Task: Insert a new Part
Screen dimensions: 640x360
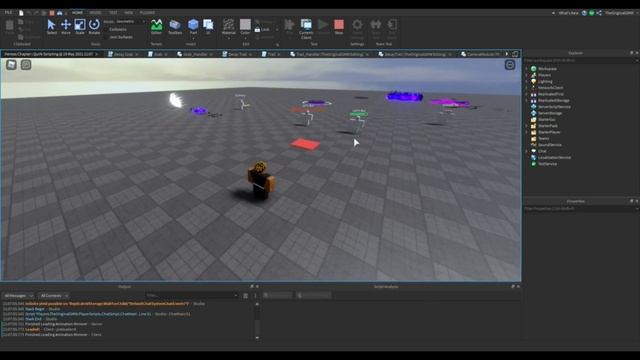Action: 193,26
